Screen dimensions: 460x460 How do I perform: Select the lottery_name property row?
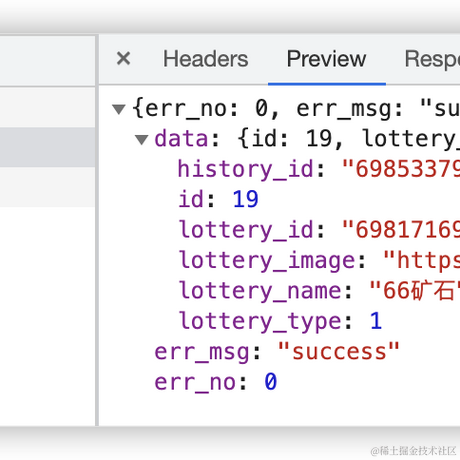(x=319, y=290)
